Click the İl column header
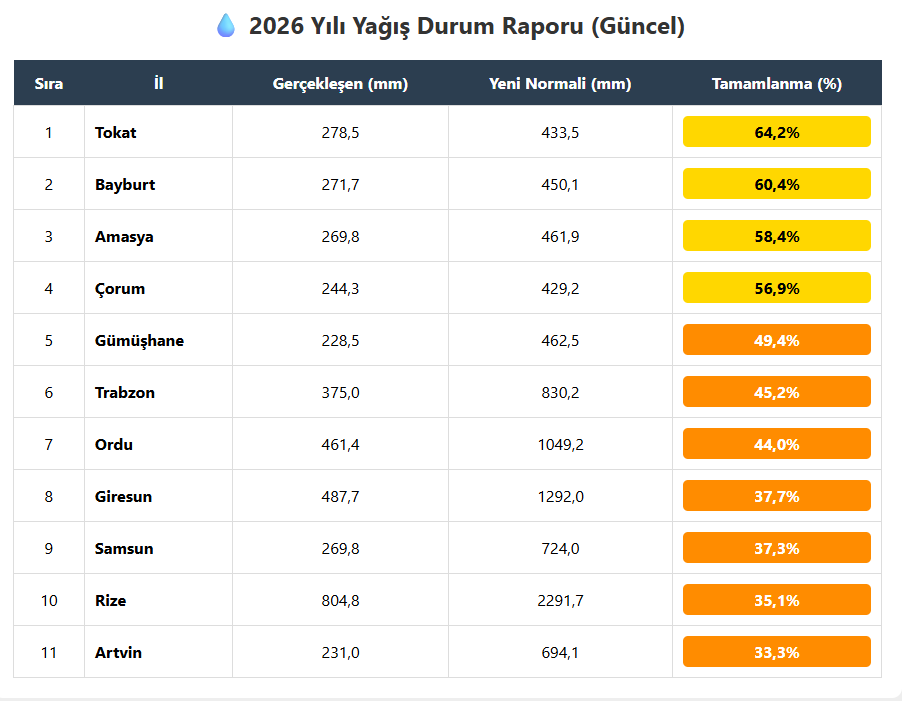The image size is (902, 701). pos(159,83)
